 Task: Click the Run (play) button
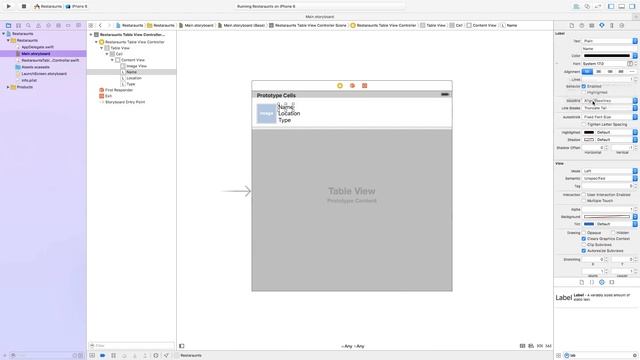[x=9, y=7]
